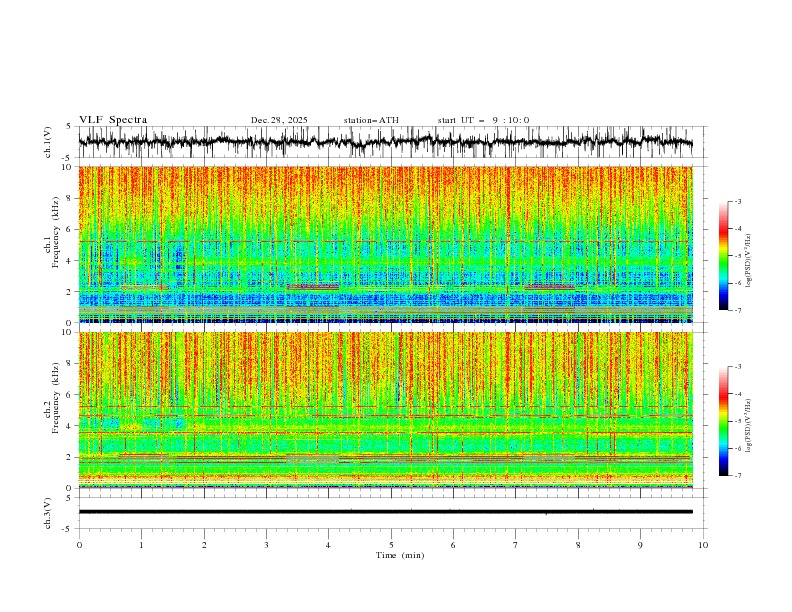The height and width of the screenshot is (612, 792).
Task: Select the "ch.1 Frequency (kHz)" axis title
Action: tap(52, 233)
